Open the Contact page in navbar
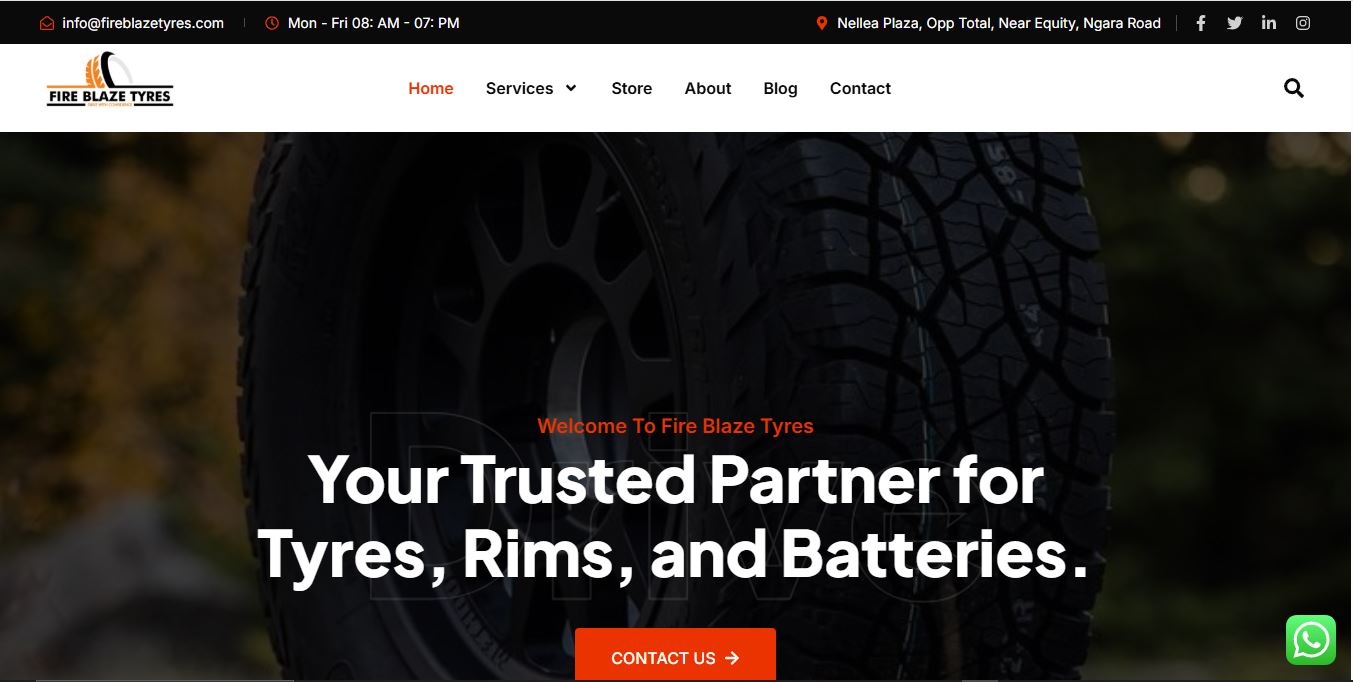Image resolution: width=1353 pixels, height=682 pixels. tap(860, 88)
